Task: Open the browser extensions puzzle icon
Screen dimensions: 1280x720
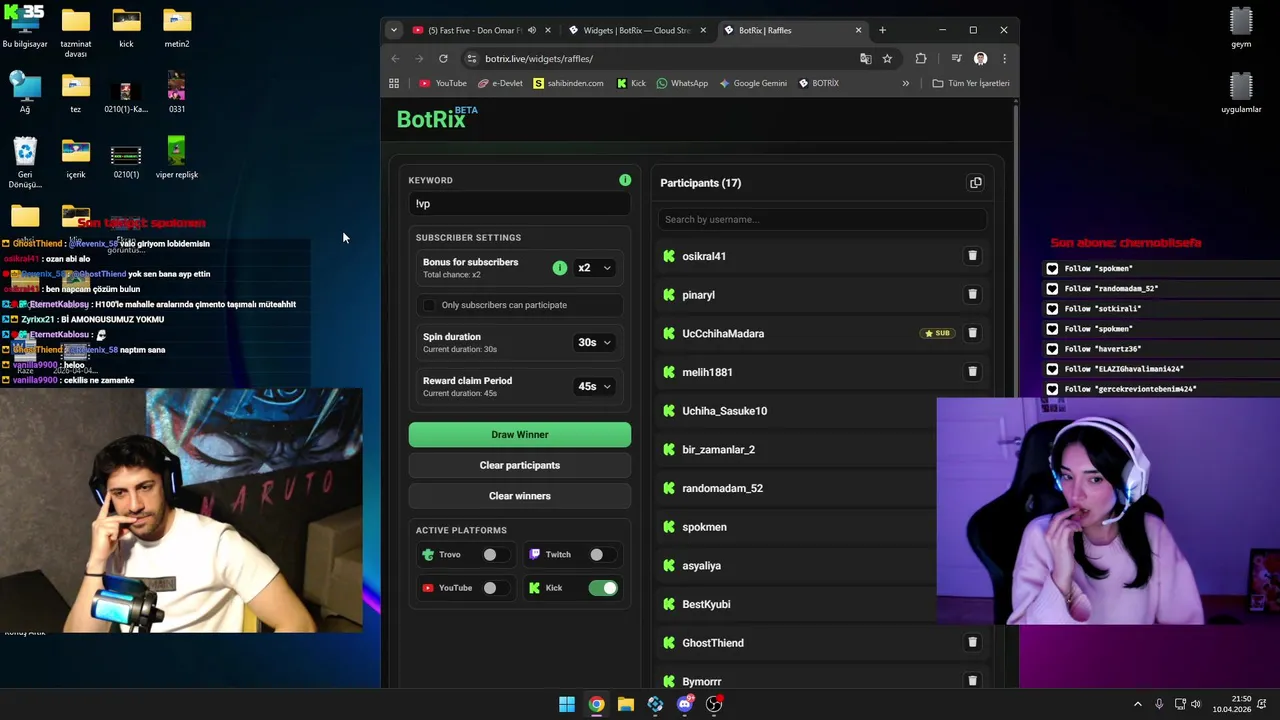Action: tap(921, 58)
